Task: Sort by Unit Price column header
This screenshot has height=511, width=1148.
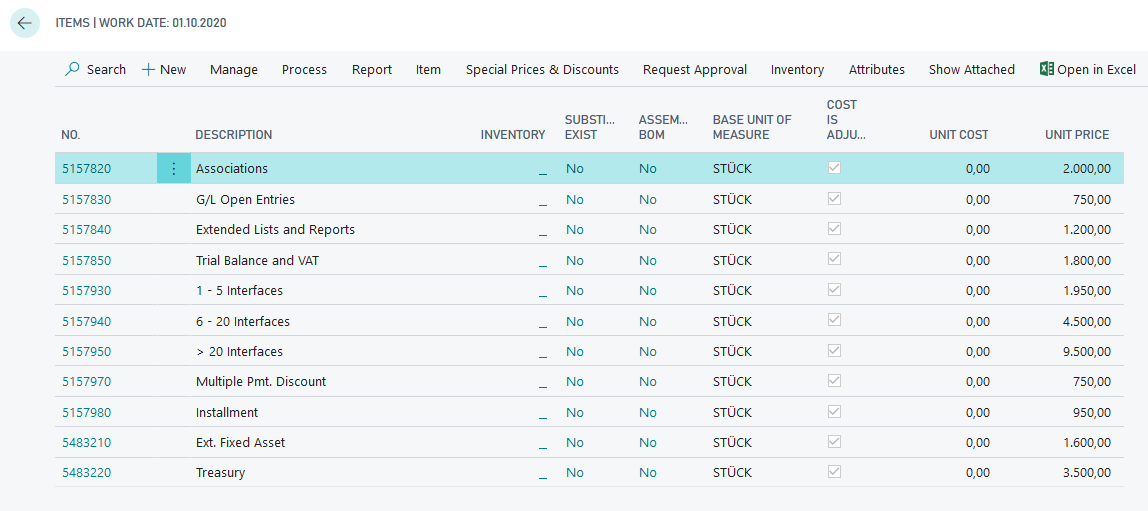Action: click(1077, 134)
